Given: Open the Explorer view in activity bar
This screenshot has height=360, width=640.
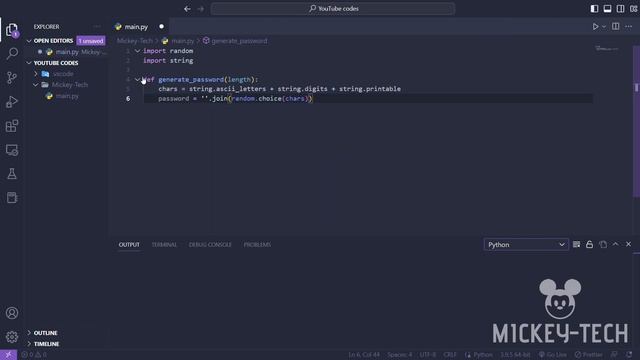Looking at the screenshot, I should pos(12,29).
